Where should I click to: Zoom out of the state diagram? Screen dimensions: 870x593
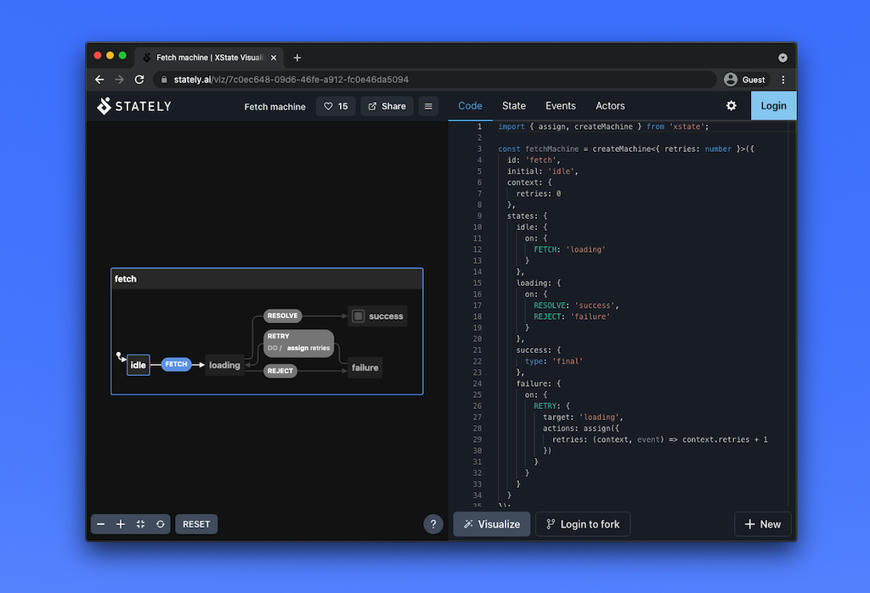pyautogui.click(x=100, y=524)
